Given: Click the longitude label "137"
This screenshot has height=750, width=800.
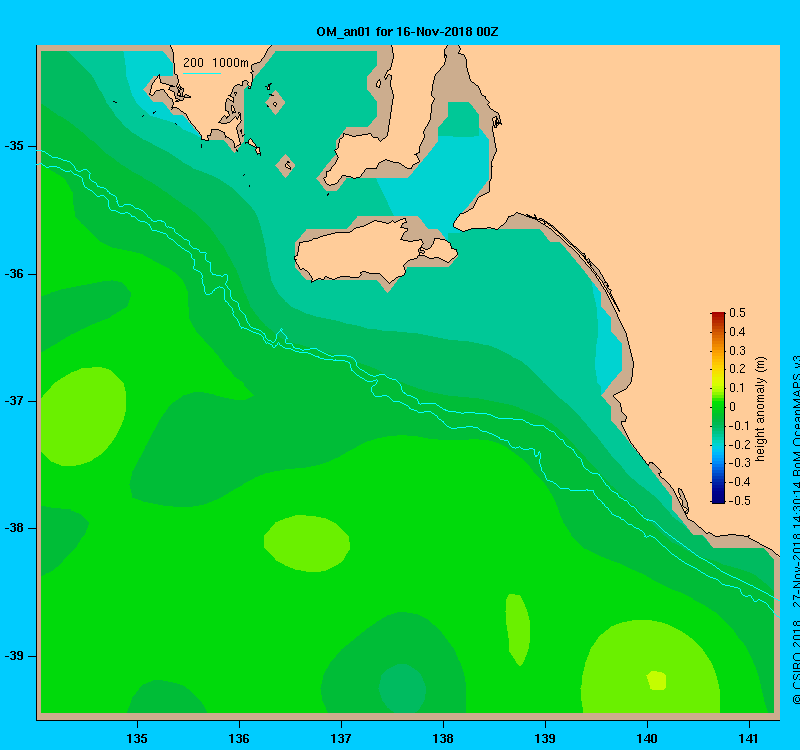Looking at the screenshot, I should tap(341, 738).
